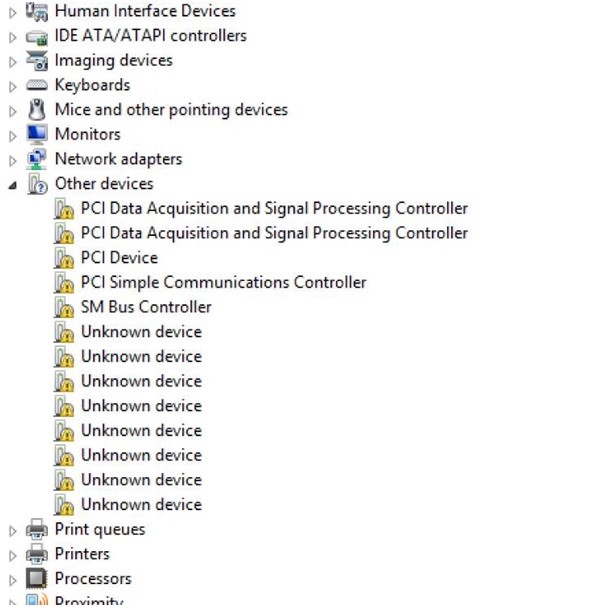Image resolution: width=606 pixels, height=607 pixels.
Task: Click the warning icon beside SM Bus Controller
Action: coord(64,307)
